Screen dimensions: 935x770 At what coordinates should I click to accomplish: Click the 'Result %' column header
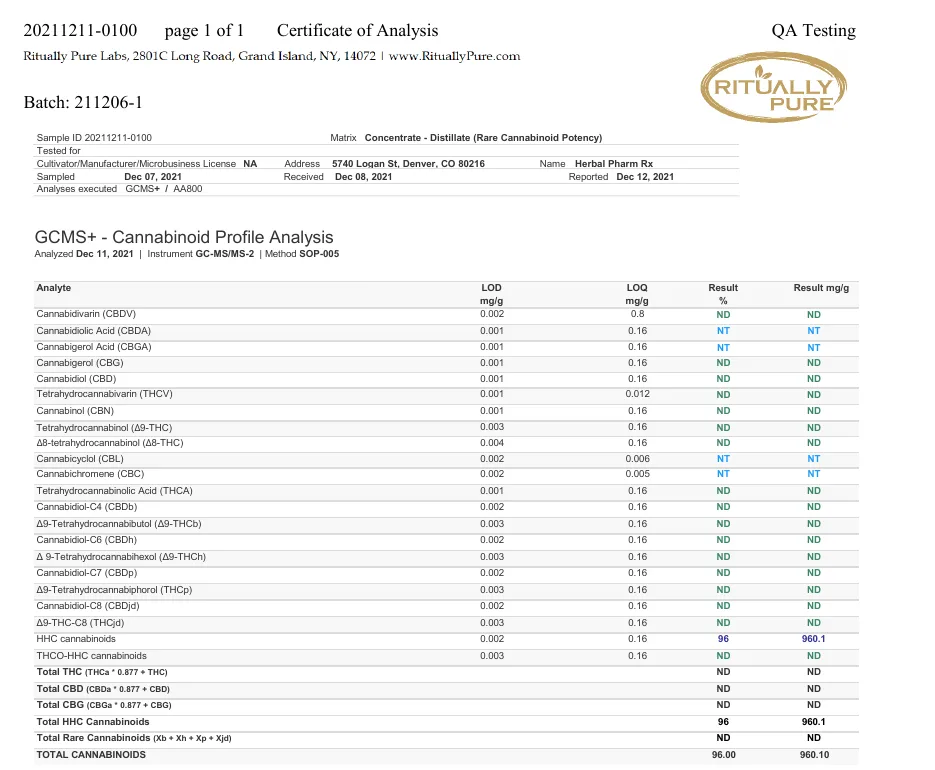[x=723, y=294]
